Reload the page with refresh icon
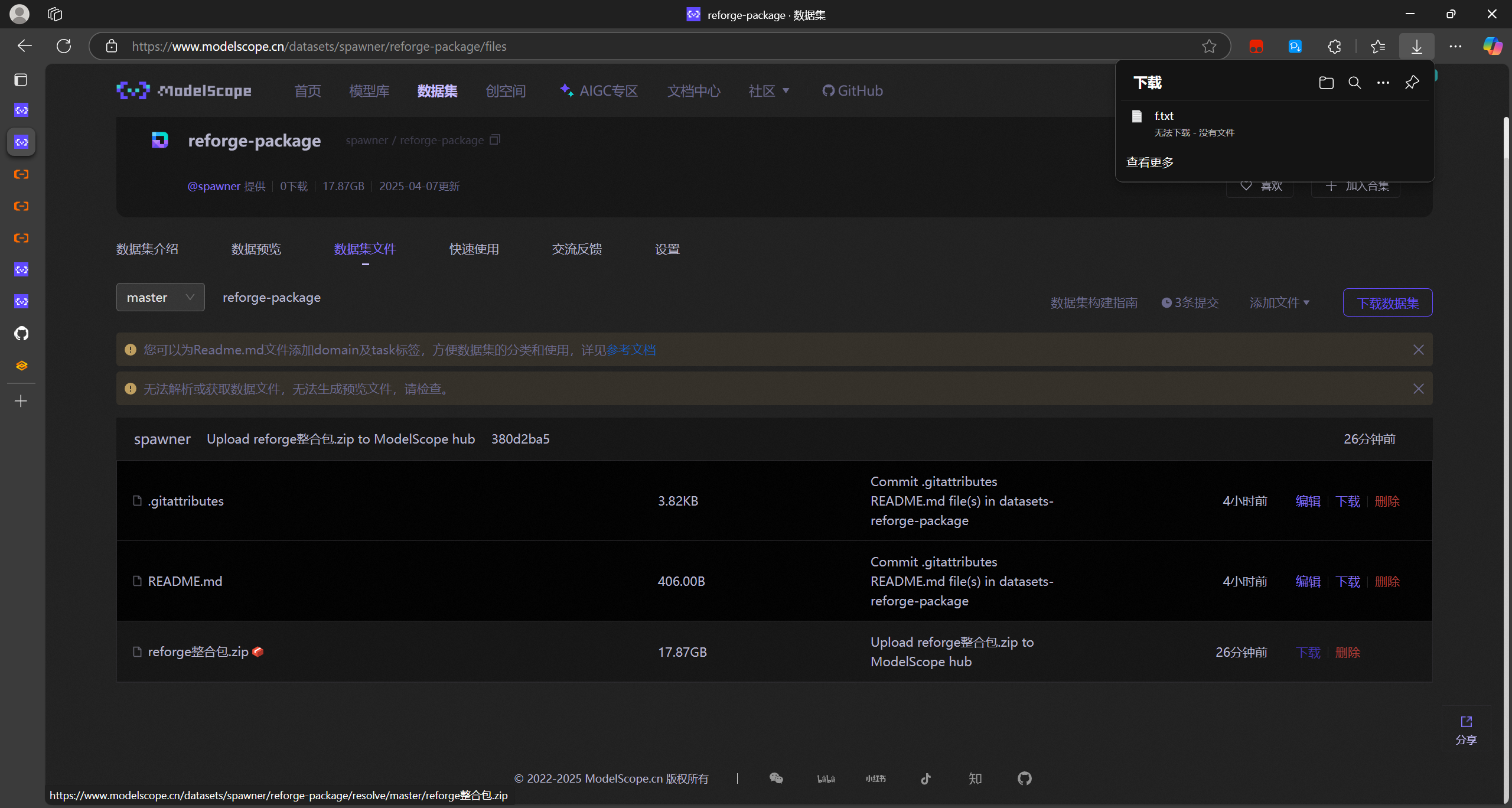 64,46
